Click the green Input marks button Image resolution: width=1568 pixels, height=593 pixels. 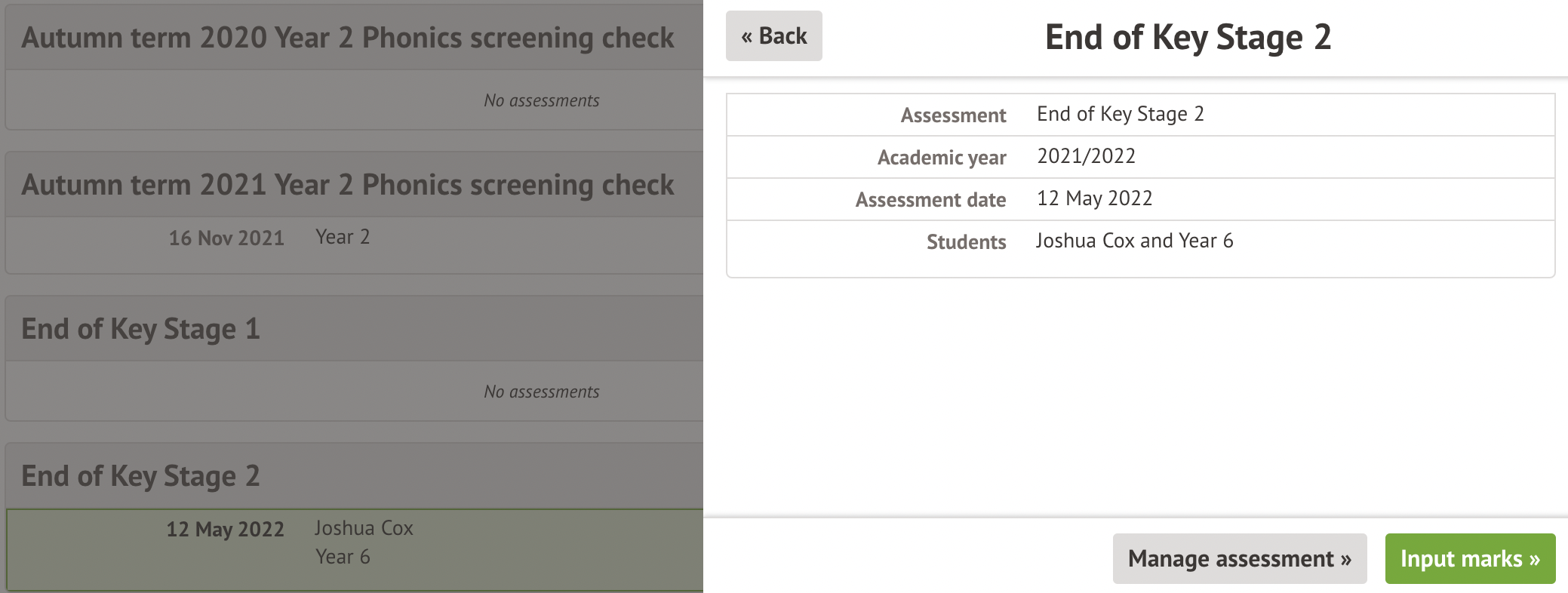pos(1469,559)
